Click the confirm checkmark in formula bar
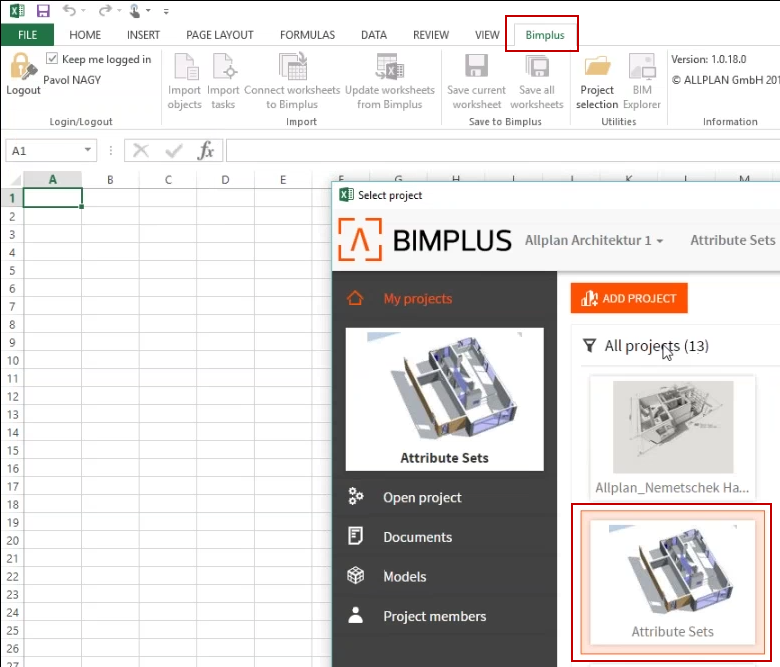 [174, 150]
